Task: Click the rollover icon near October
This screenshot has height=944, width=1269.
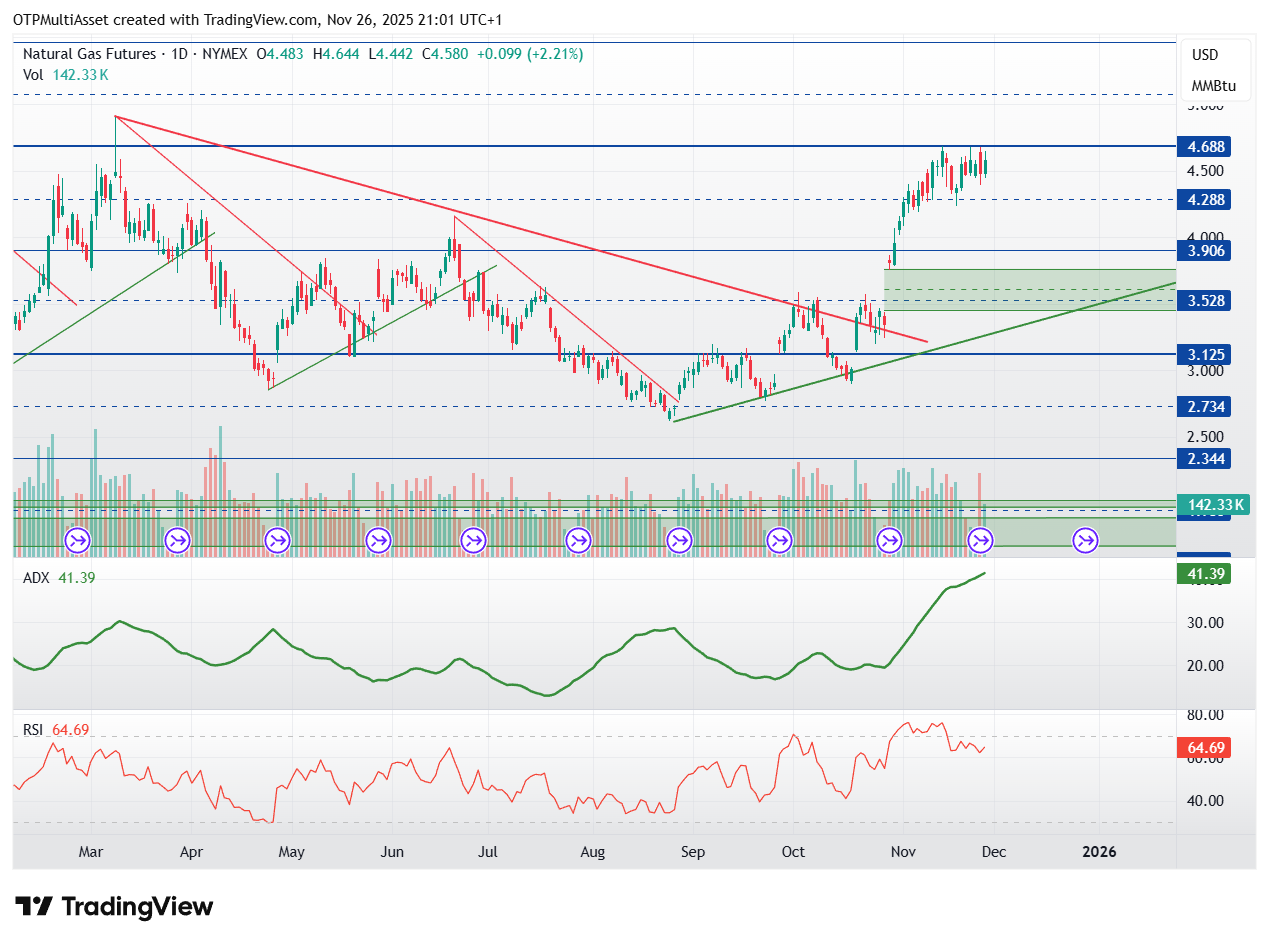Action: point(779,541)
